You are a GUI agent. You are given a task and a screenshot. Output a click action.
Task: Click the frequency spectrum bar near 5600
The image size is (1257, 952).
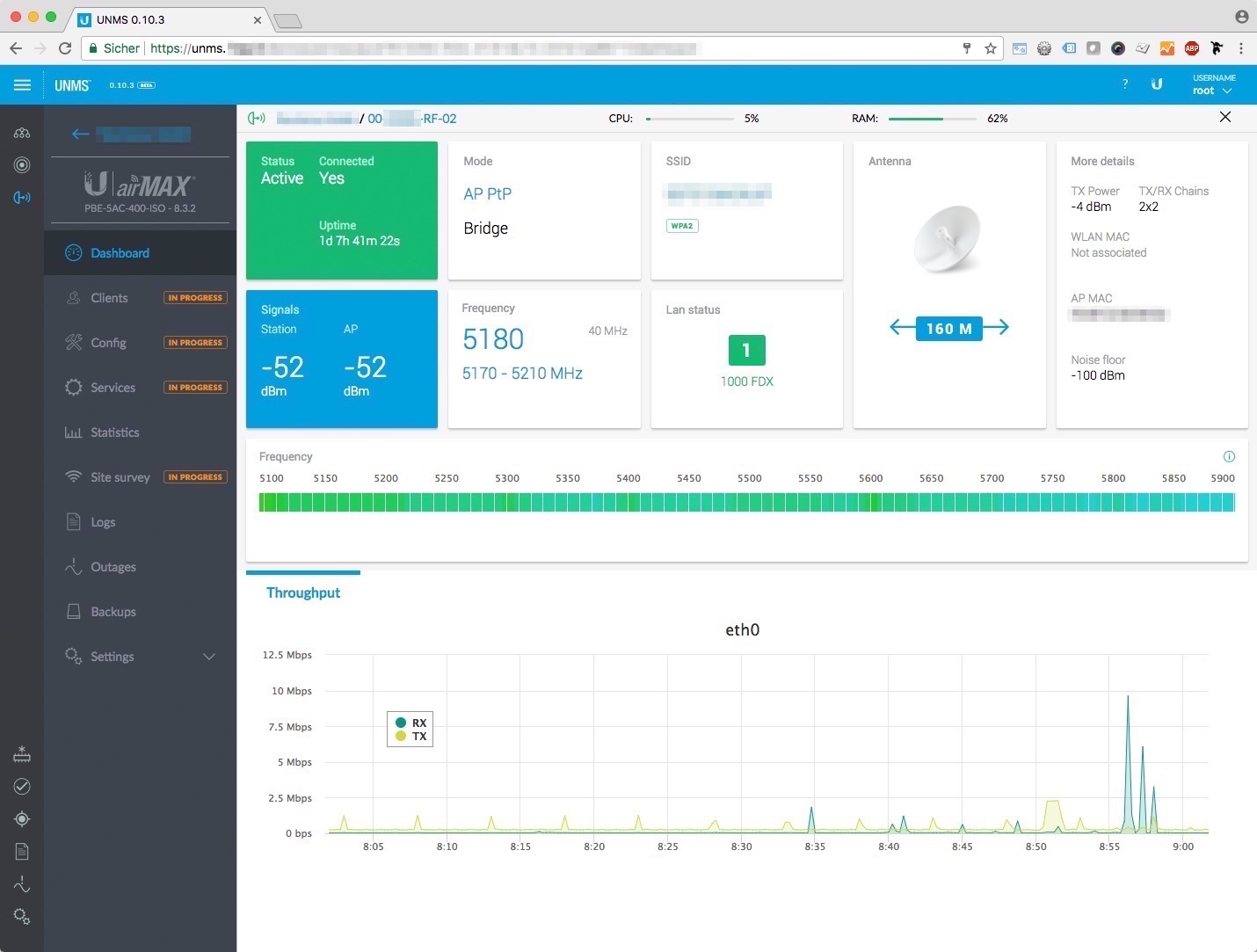pyautogui.click(x=872, y=503)
